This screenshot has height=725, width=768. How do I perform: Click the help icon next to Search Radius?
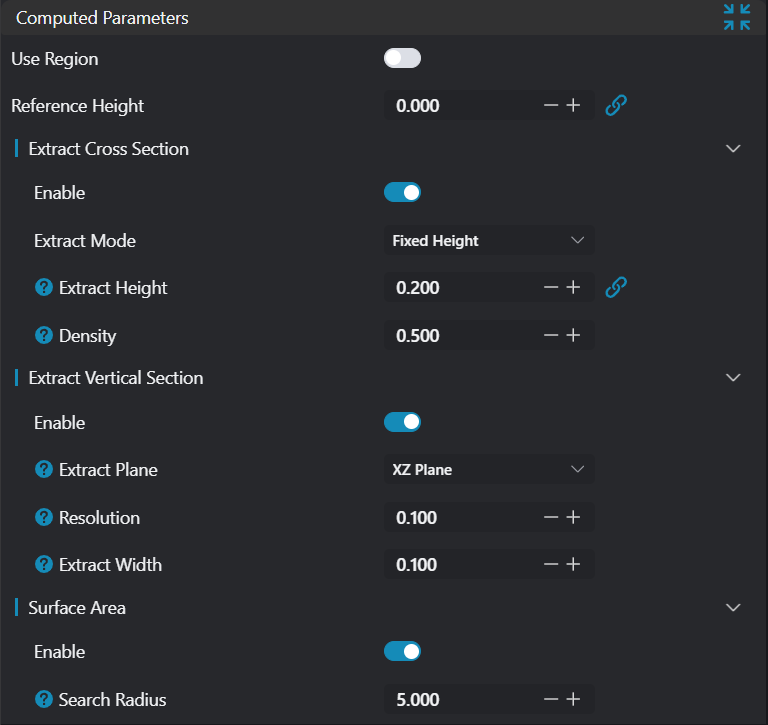44,700
